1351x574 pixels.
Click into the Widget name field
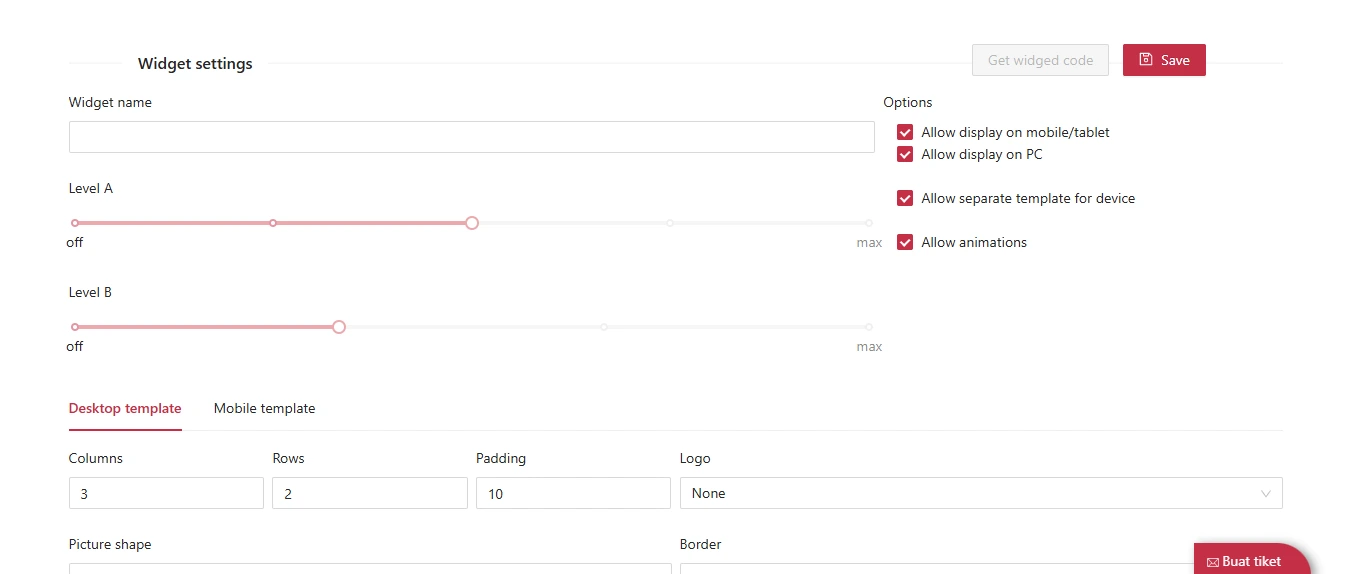(472, 137)
